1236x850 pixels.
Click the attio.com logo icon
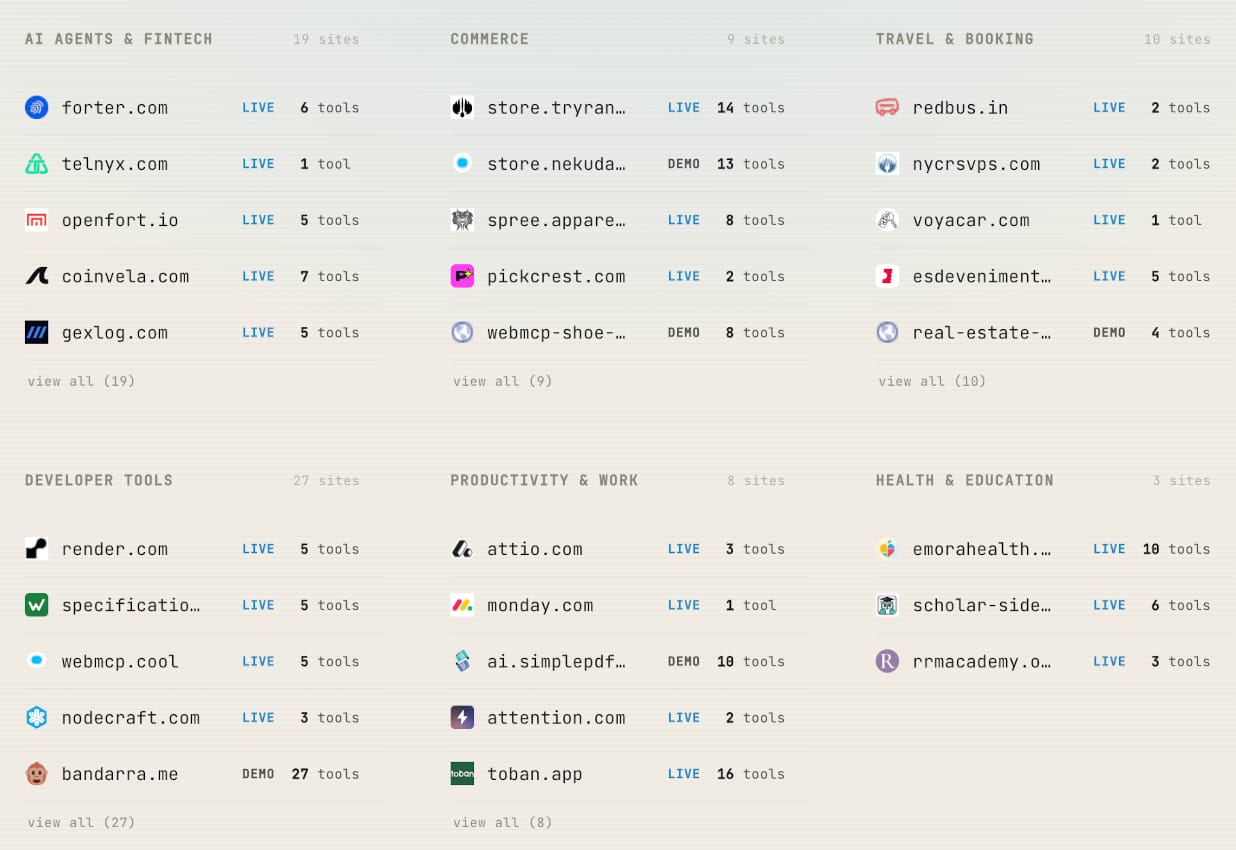(x=462, y=548)
